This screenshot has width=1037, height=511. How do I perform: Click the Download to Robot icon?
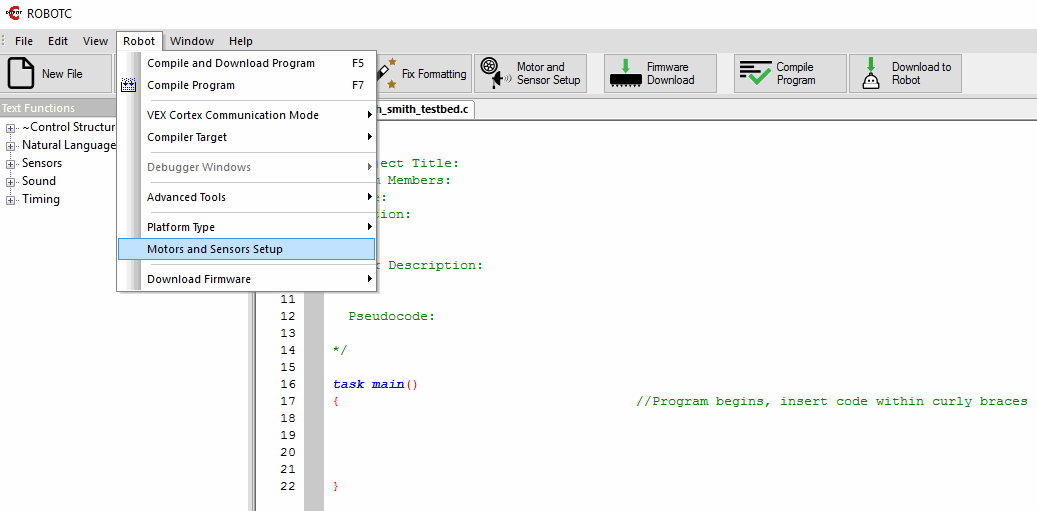click(871, 73)
